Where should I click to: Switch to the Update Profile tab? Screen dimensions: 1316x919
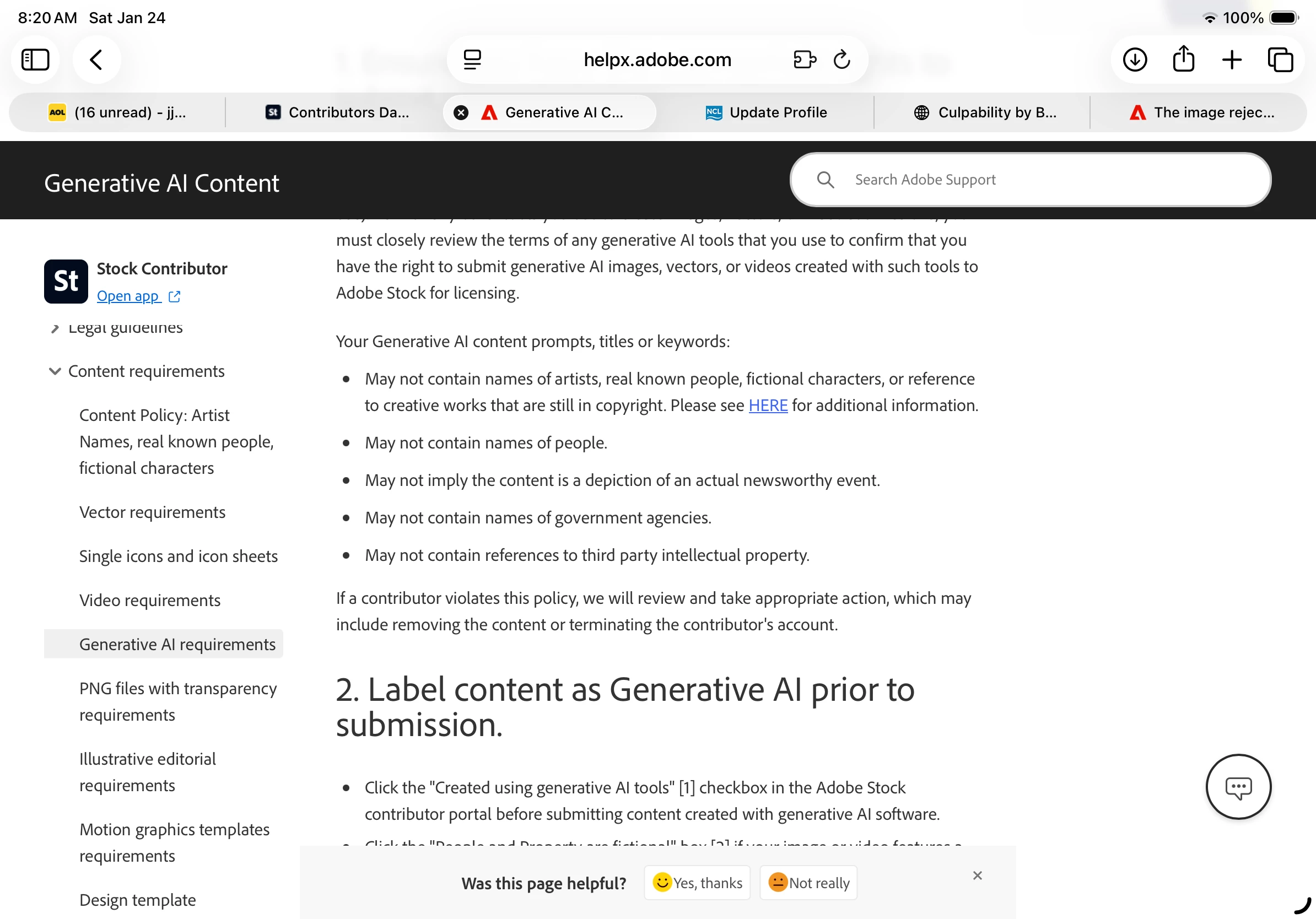[x=766, y=112]
